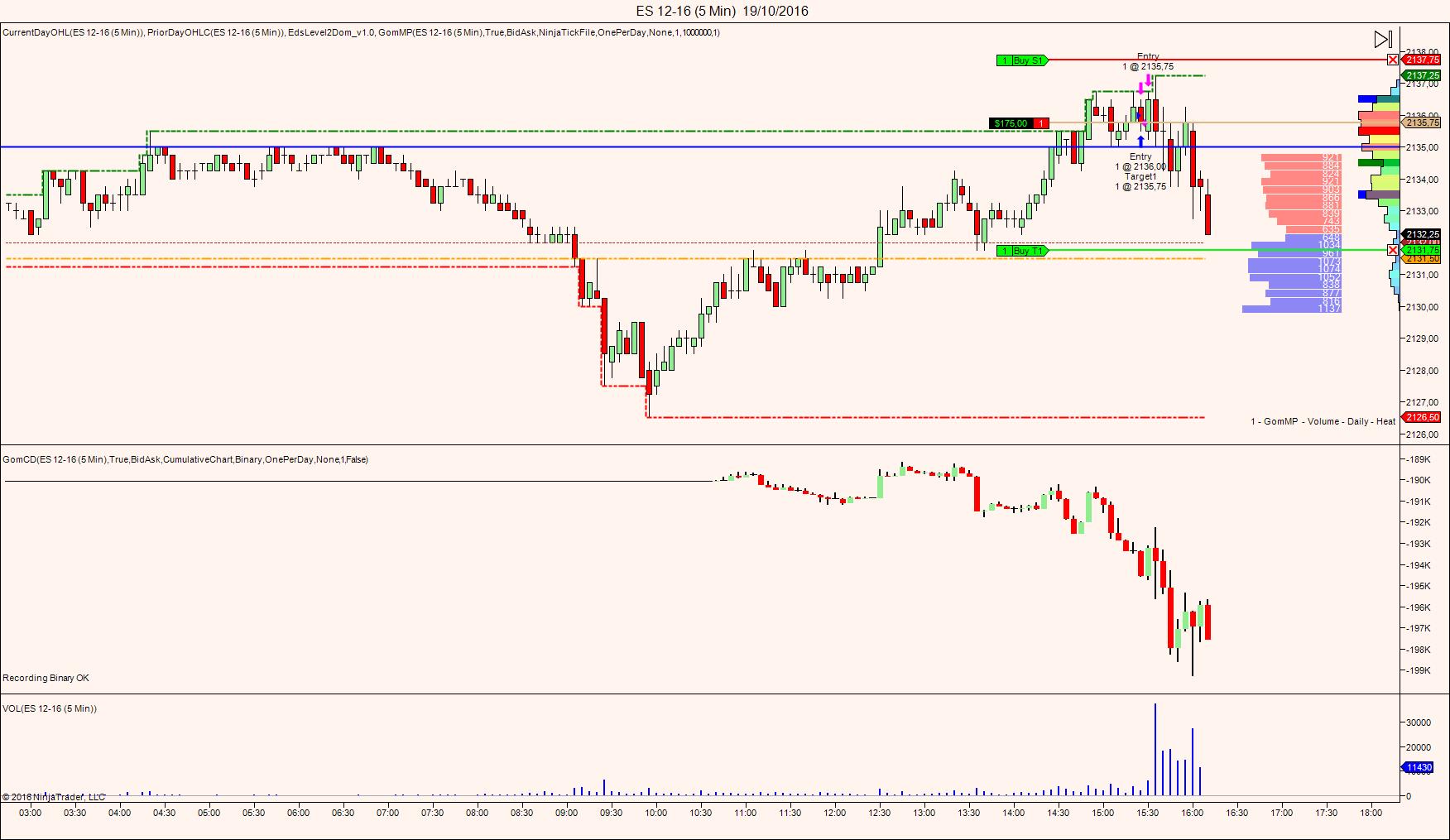
Task: Select the CurrentDayOHL indicator label
Action: pyautogui.click(x=74, y=33)
